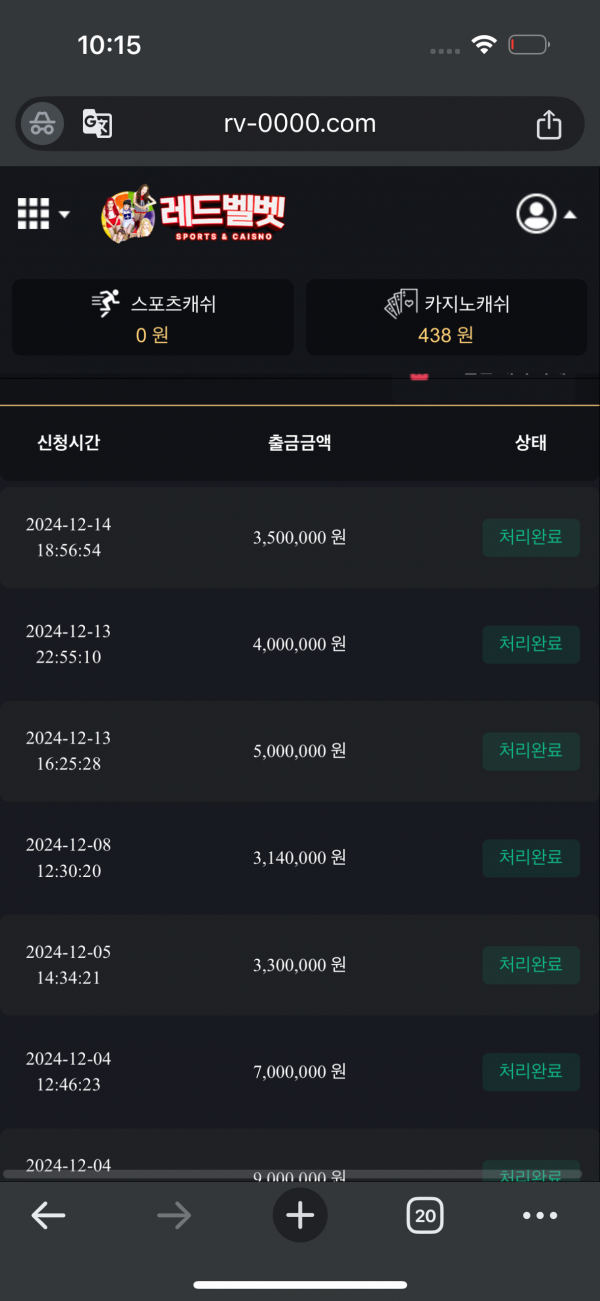Expand the user profile account menu

545,213
